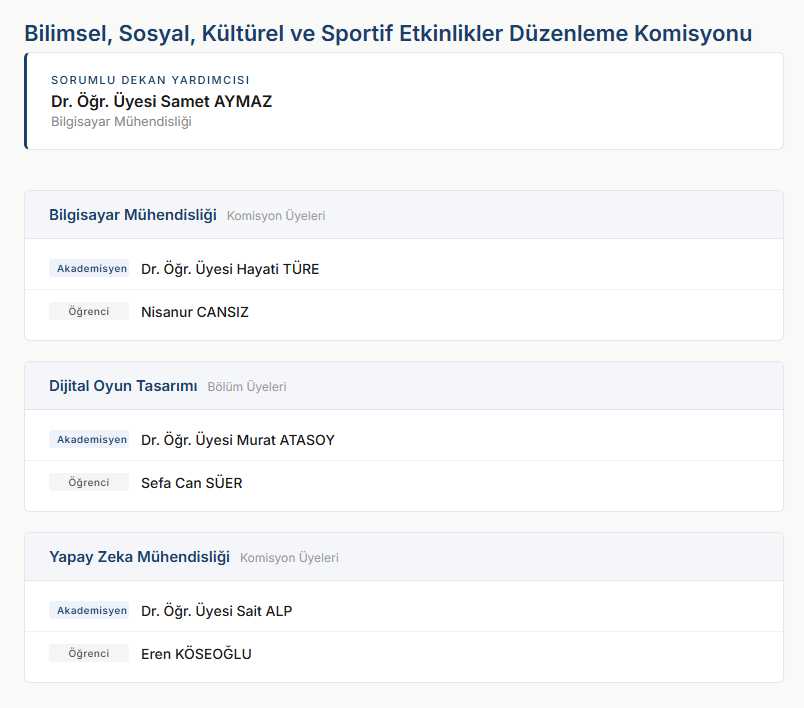Click Bilgisayar Mühendisliği text under Samet AYMAZ
The height and width of the screenshot is (708, 804).
pos(121,122)
